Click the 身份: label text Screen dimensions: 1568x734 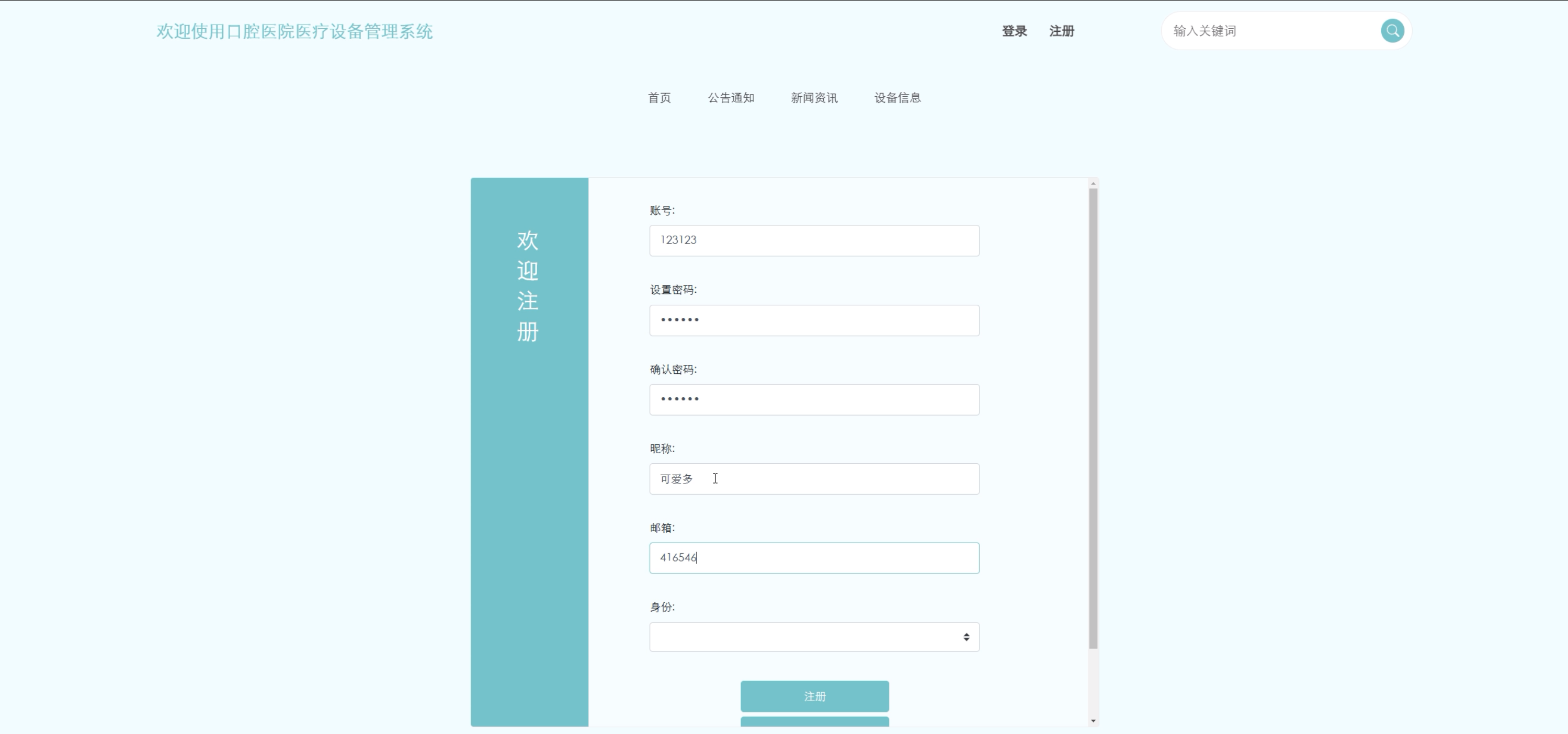[x=662, y=607]
